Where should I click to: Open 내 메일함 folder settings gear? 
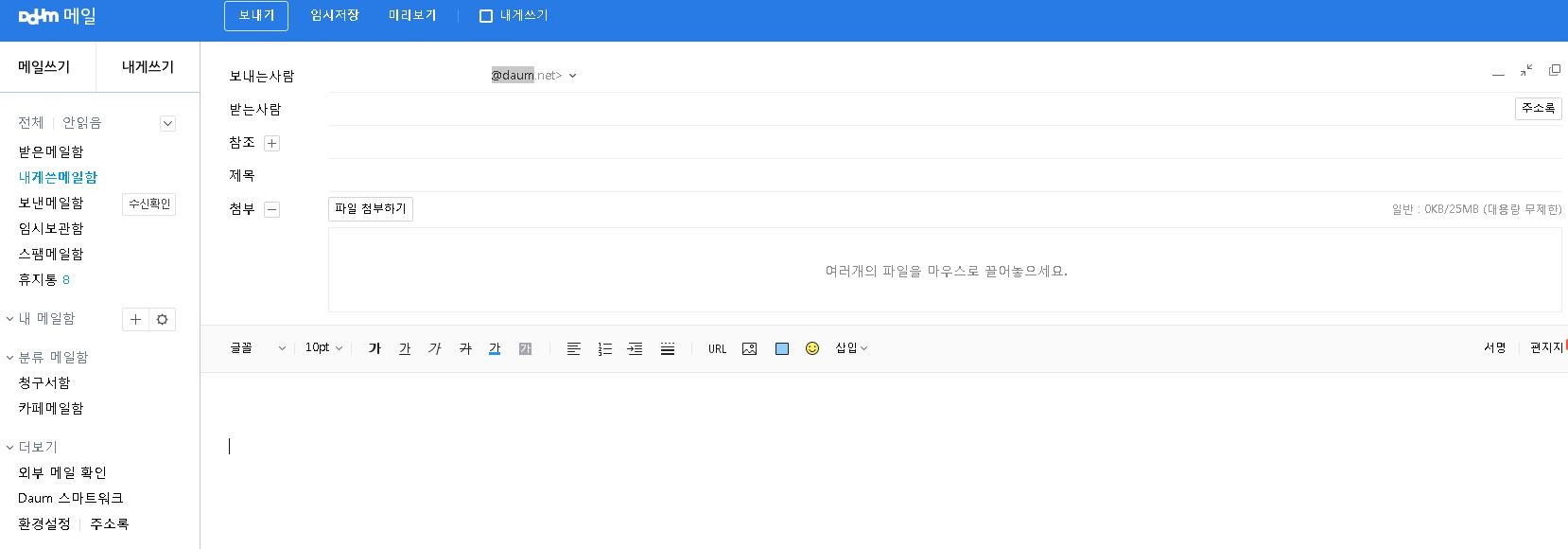[163, 320]
